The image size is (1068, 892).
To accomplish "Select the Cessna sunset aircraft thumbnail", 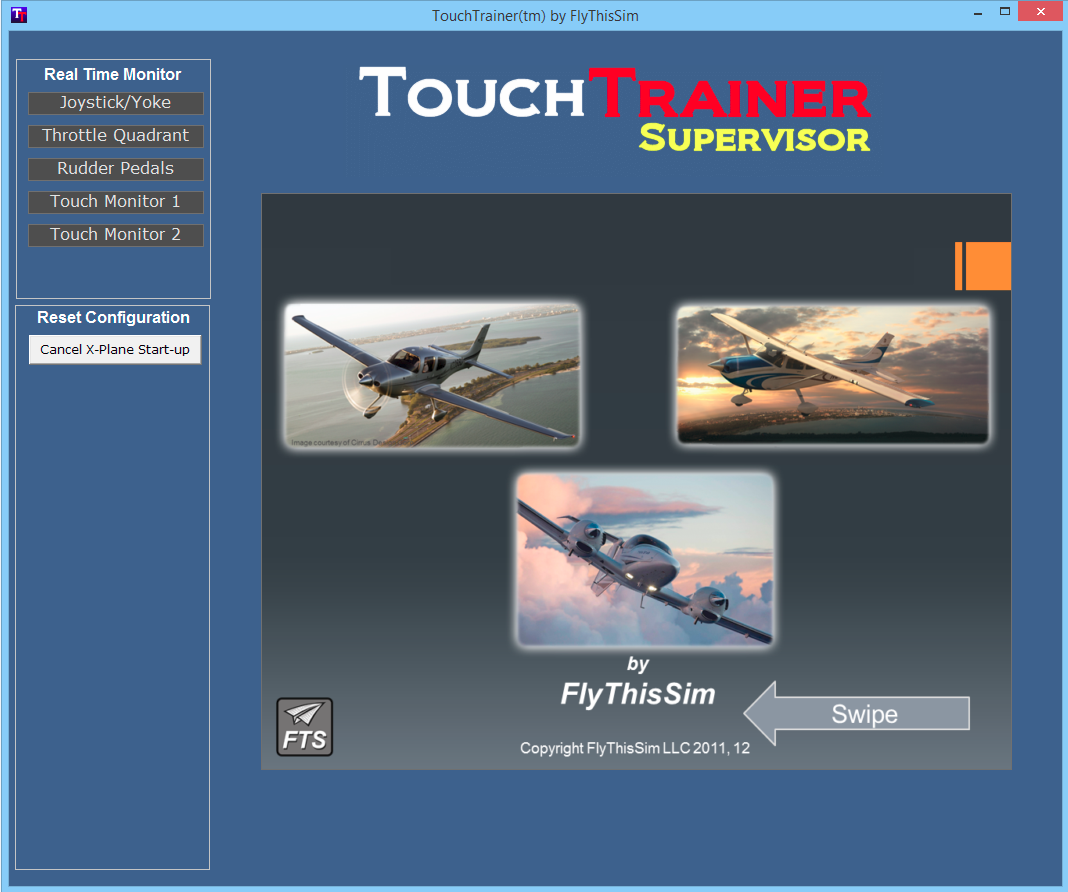I will 833,375.
